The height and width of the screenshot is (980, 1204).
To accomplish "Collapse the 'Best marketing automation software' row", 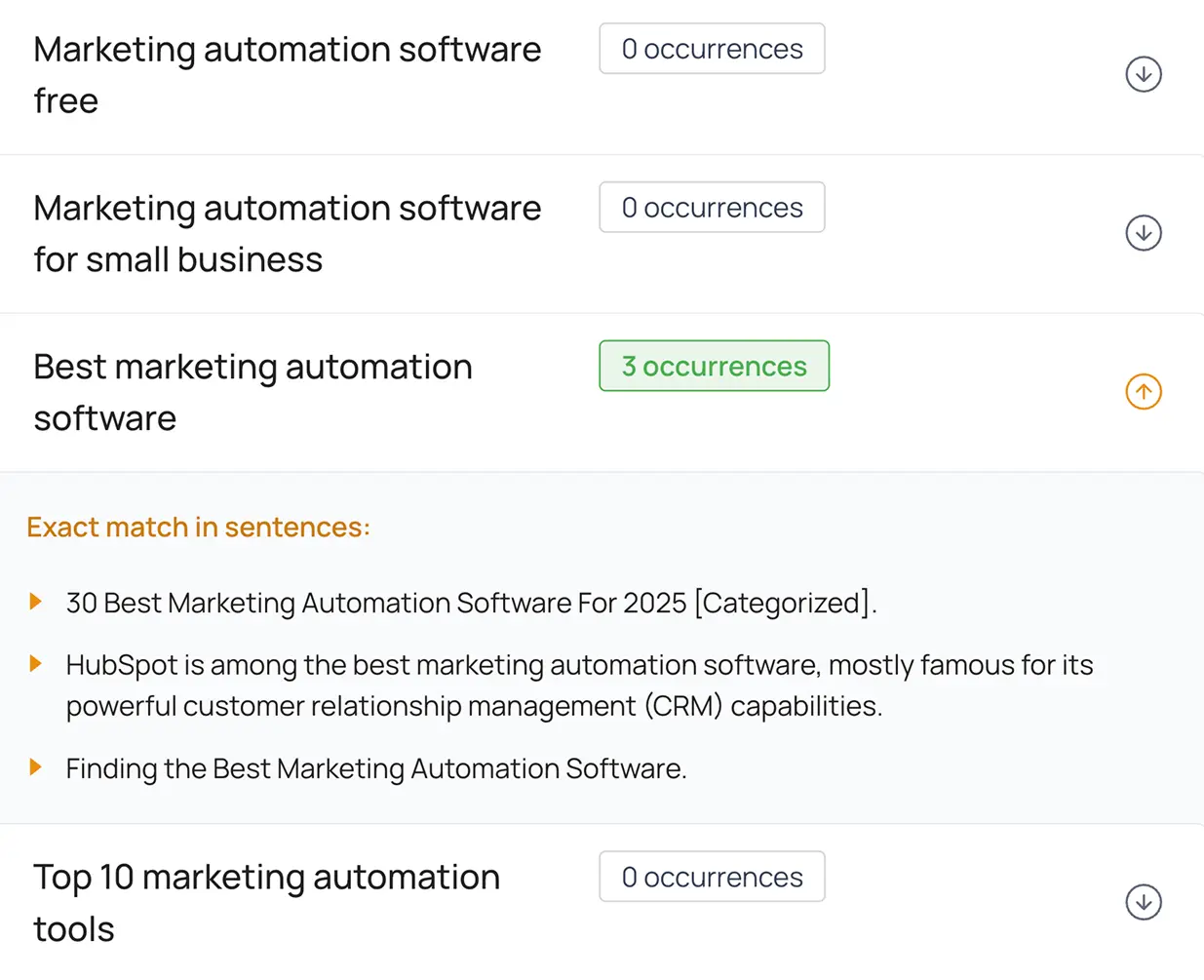I will [1143, 392].
